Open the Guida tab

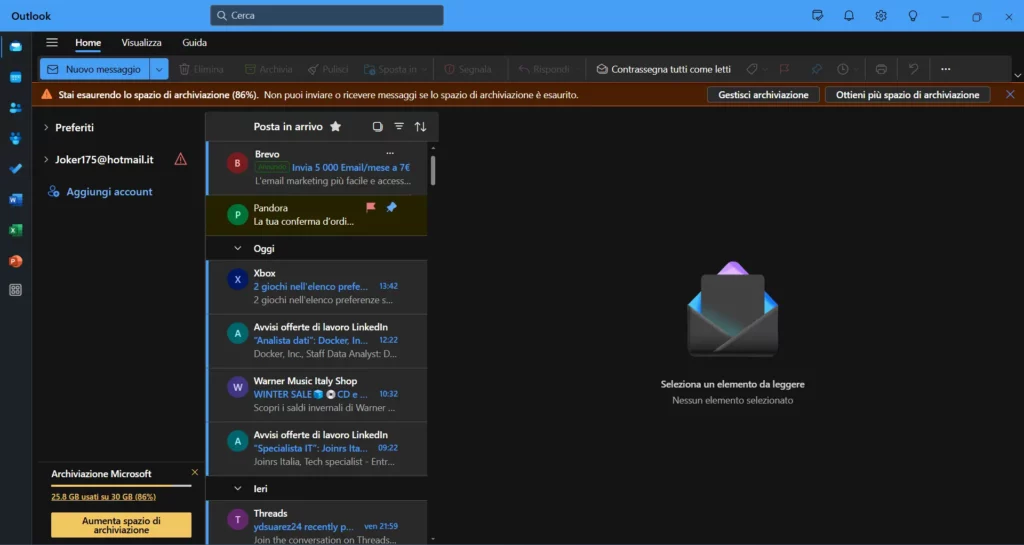click(194, 43)
